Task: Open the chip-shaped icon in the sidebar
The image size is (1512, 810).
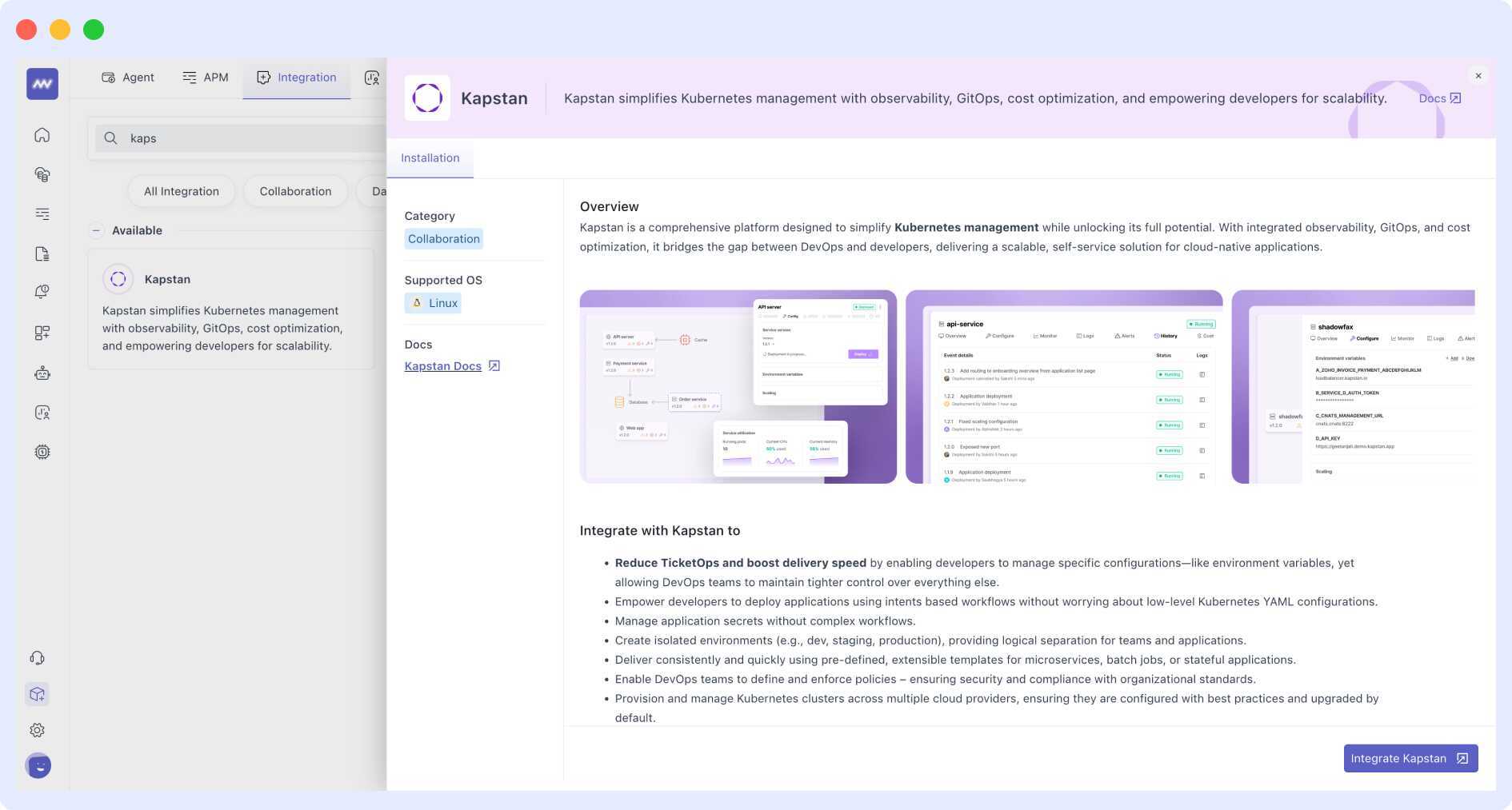Action: click(x=42, y=452)
